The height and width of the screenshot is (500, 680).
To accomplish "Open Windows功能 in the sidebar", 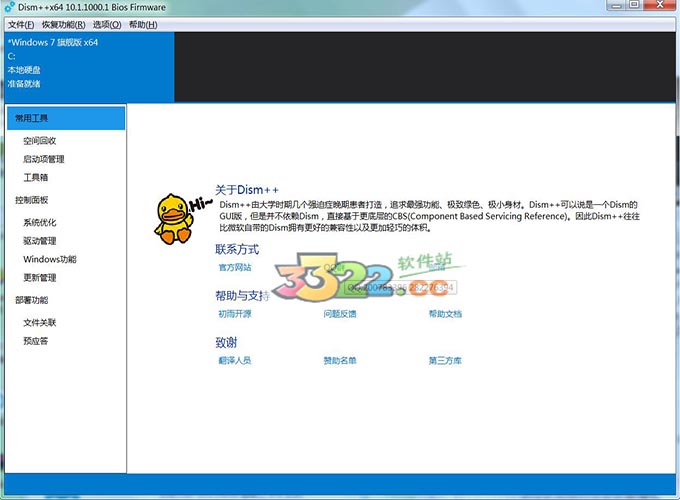I will tap(50, 259).
